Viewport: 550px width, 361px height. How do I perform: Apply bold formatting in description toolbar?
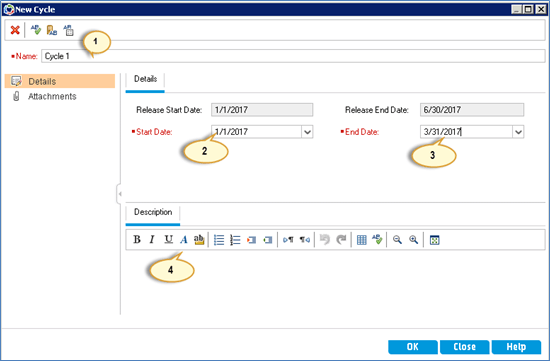tap(137, 240)
